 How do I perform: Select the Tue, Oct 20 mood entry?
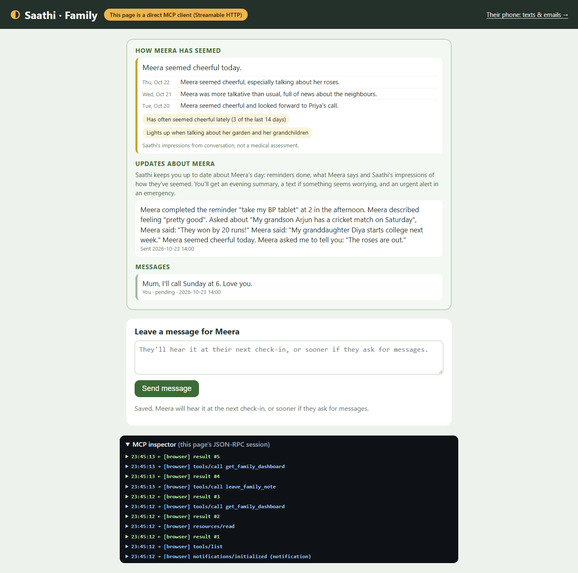pyautogui.click(x=290, y=106)
